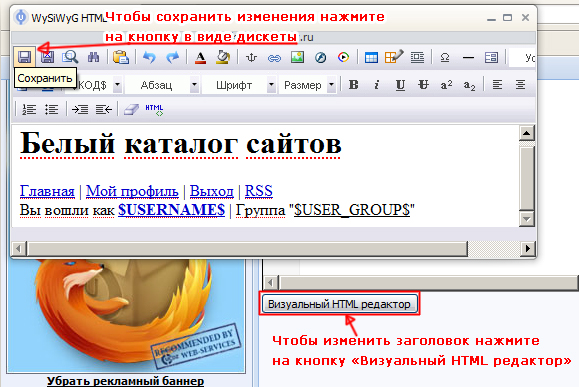Click the save-and-close floppy icon
579x387 pixels.
tap(47, 57)
